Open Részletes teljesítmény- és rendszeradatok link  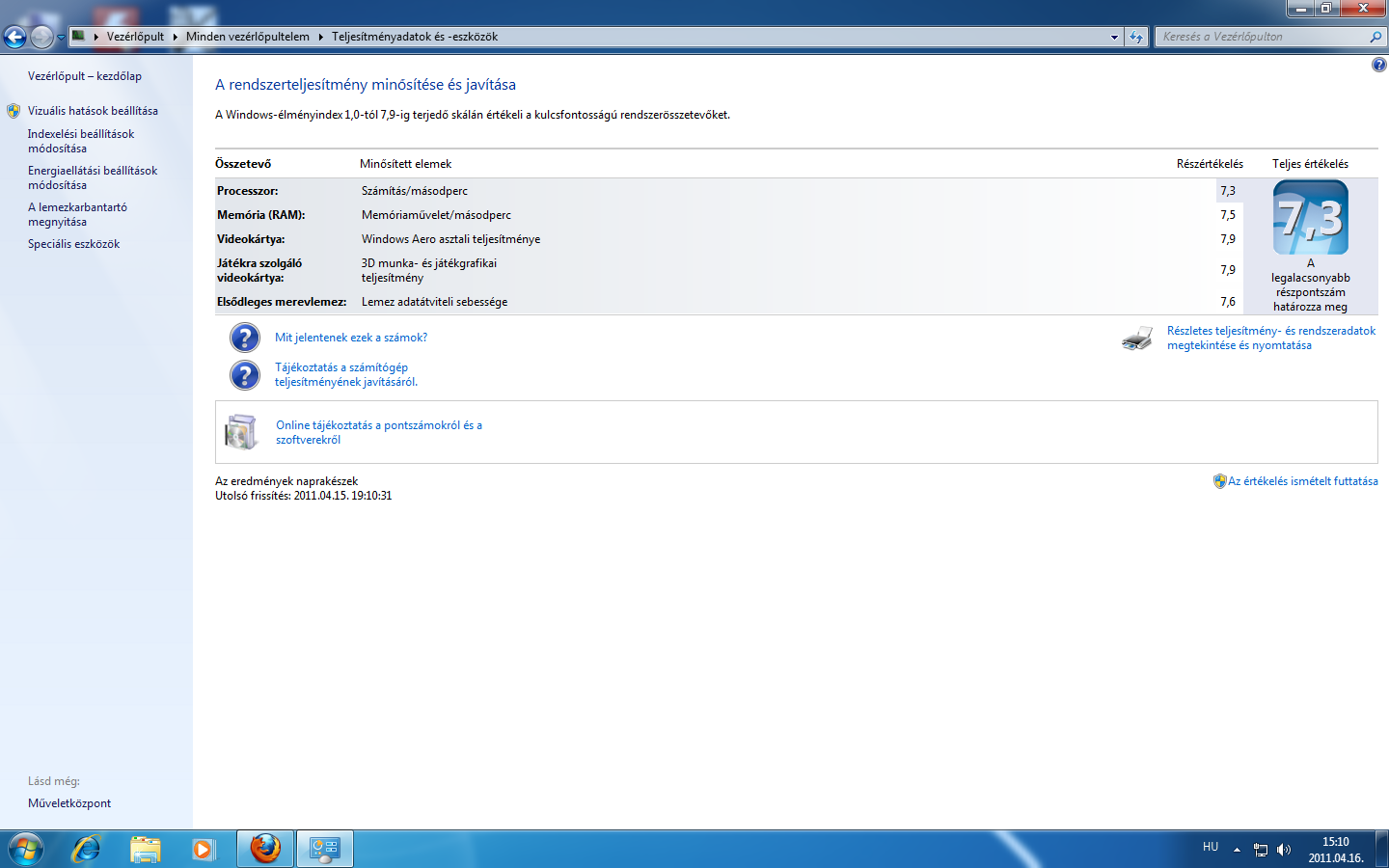point(1271,338)
